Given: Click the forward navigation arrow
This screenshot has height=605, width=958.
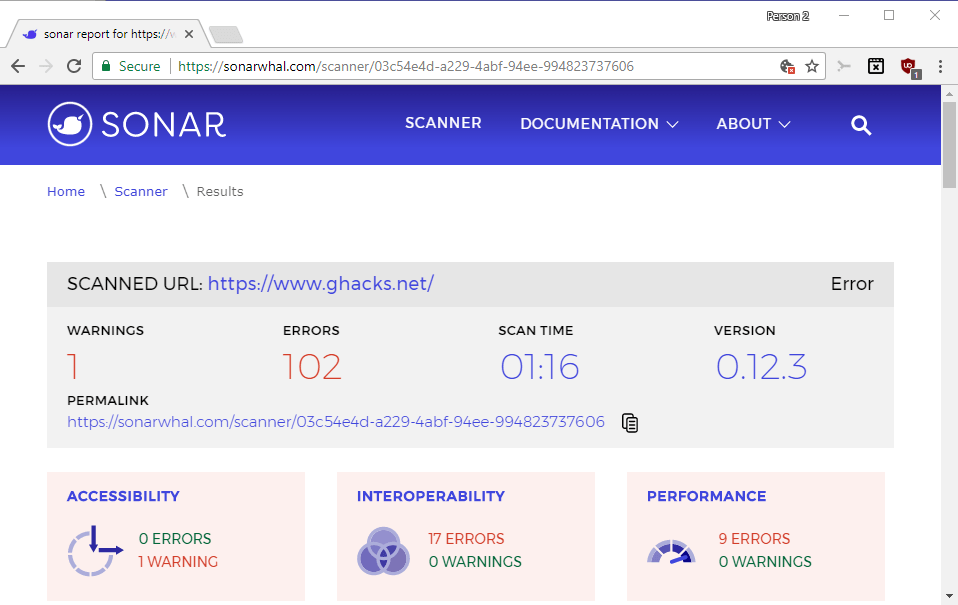Looking at the screenshot, I should pyautogui.click(x=46, y=66).
